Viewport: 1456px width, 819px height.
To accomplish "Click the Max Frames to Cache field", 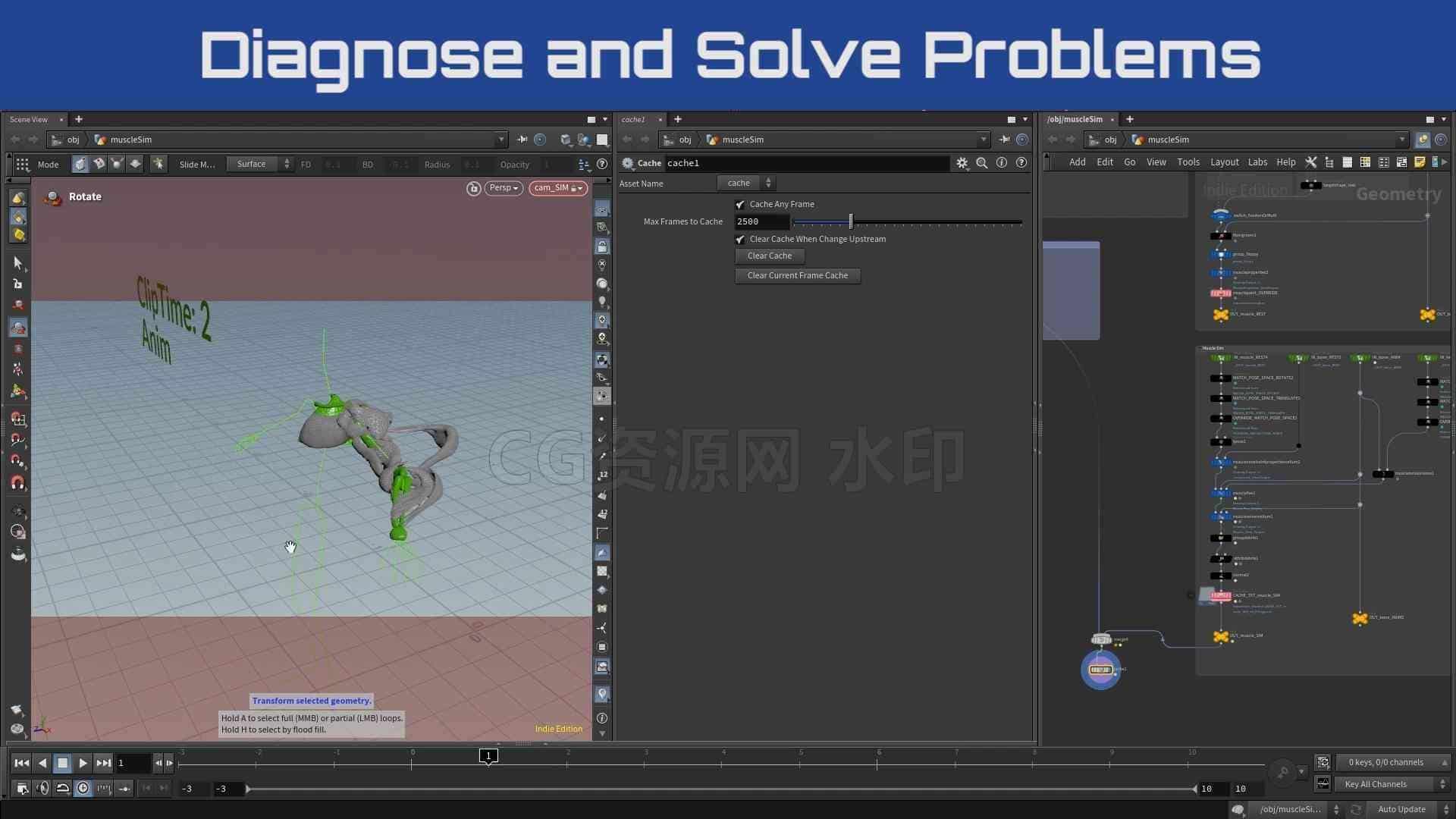I will (762, 222).
